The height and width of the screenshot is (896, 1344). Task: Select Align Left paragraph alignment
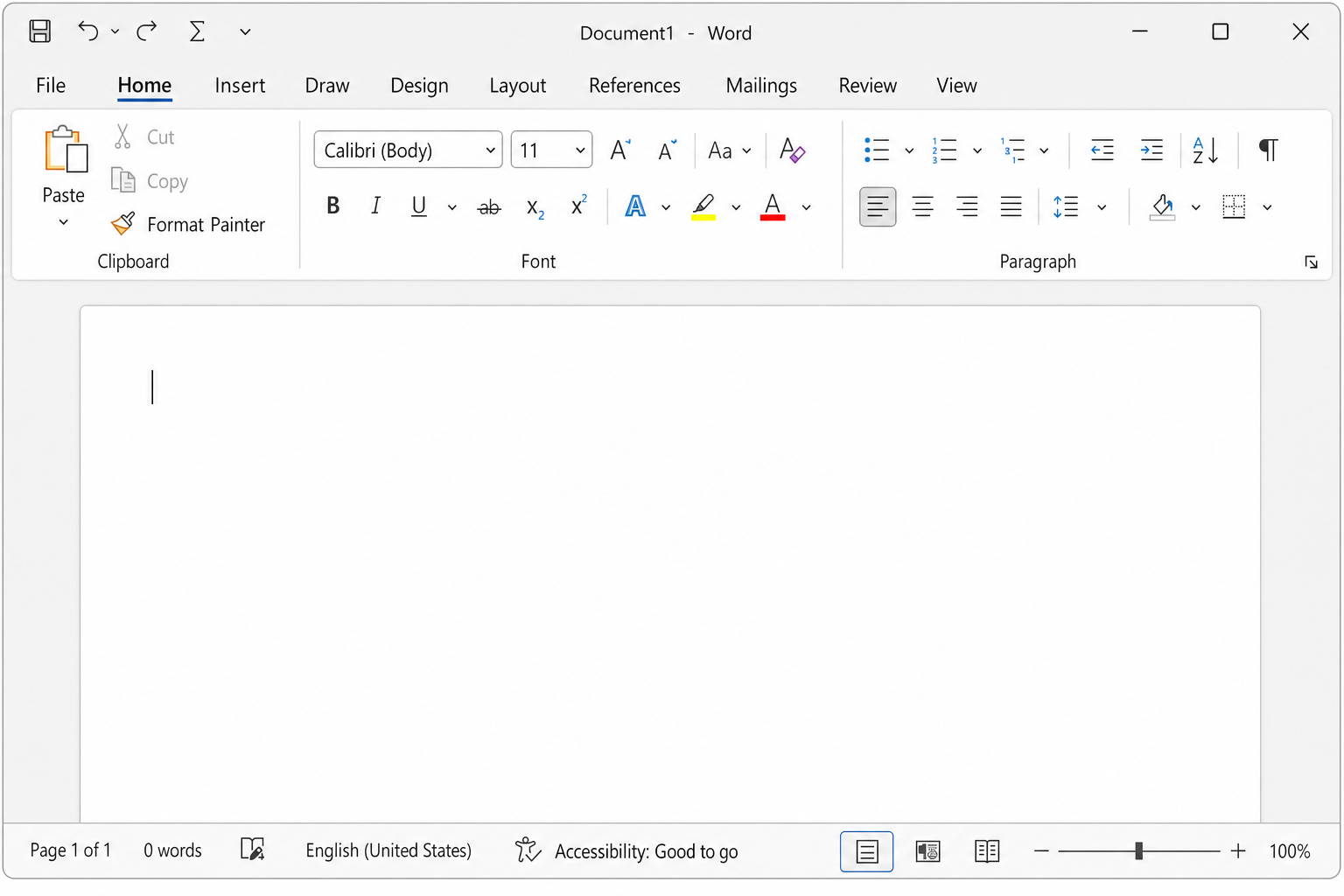coord(878,206)
